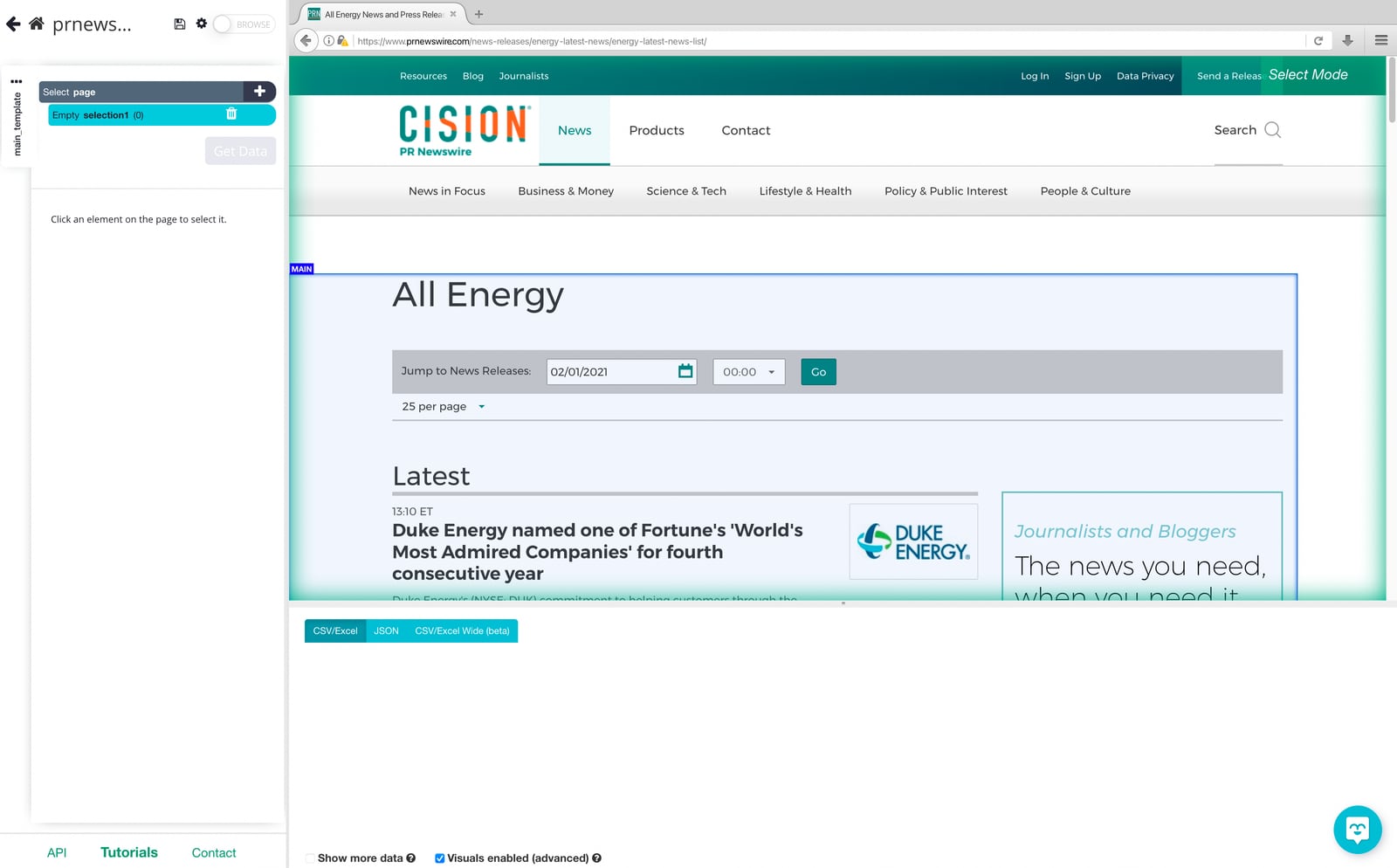Image resolution: width=1397 pixels, height=868 pixels.
Task: Click the Send a Release button
Action: point(1229,76)
